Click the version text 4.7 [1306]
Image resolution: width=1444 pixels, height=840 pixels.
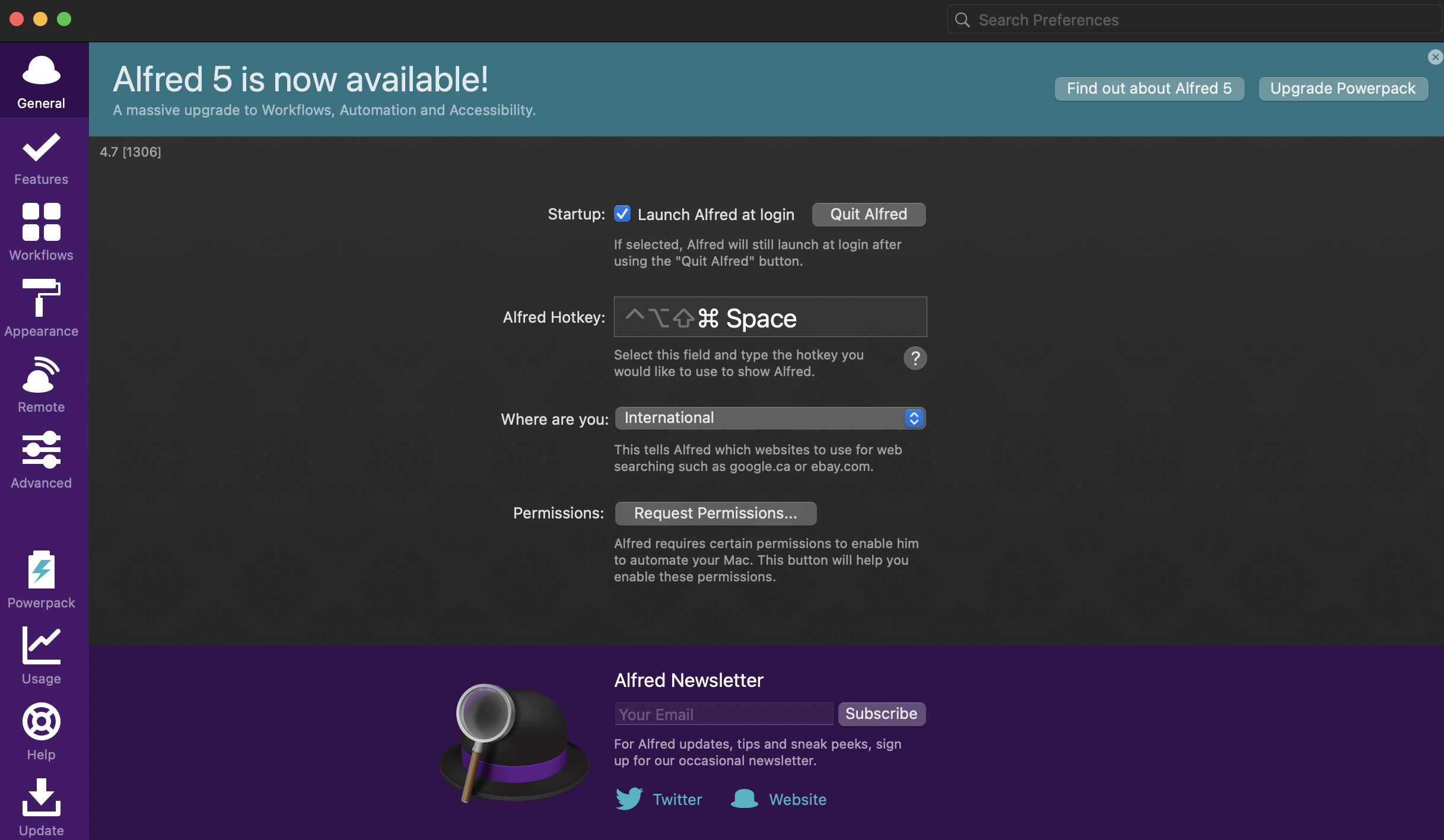pos(131,152)
